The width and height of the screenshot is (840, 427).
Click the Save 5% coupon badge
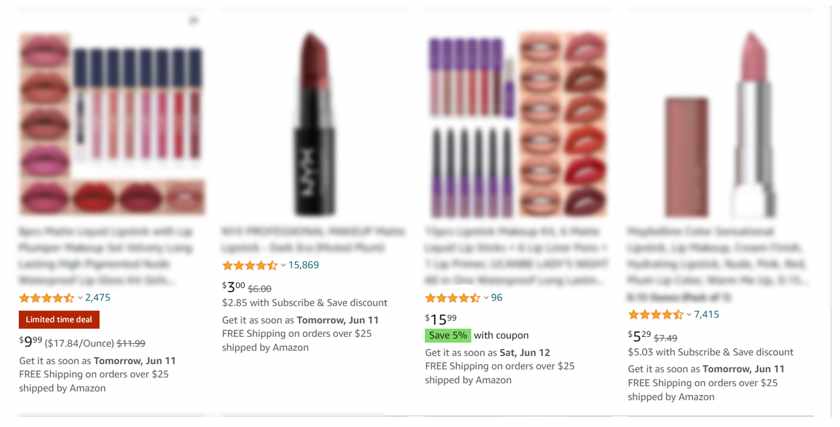point(448,335)
